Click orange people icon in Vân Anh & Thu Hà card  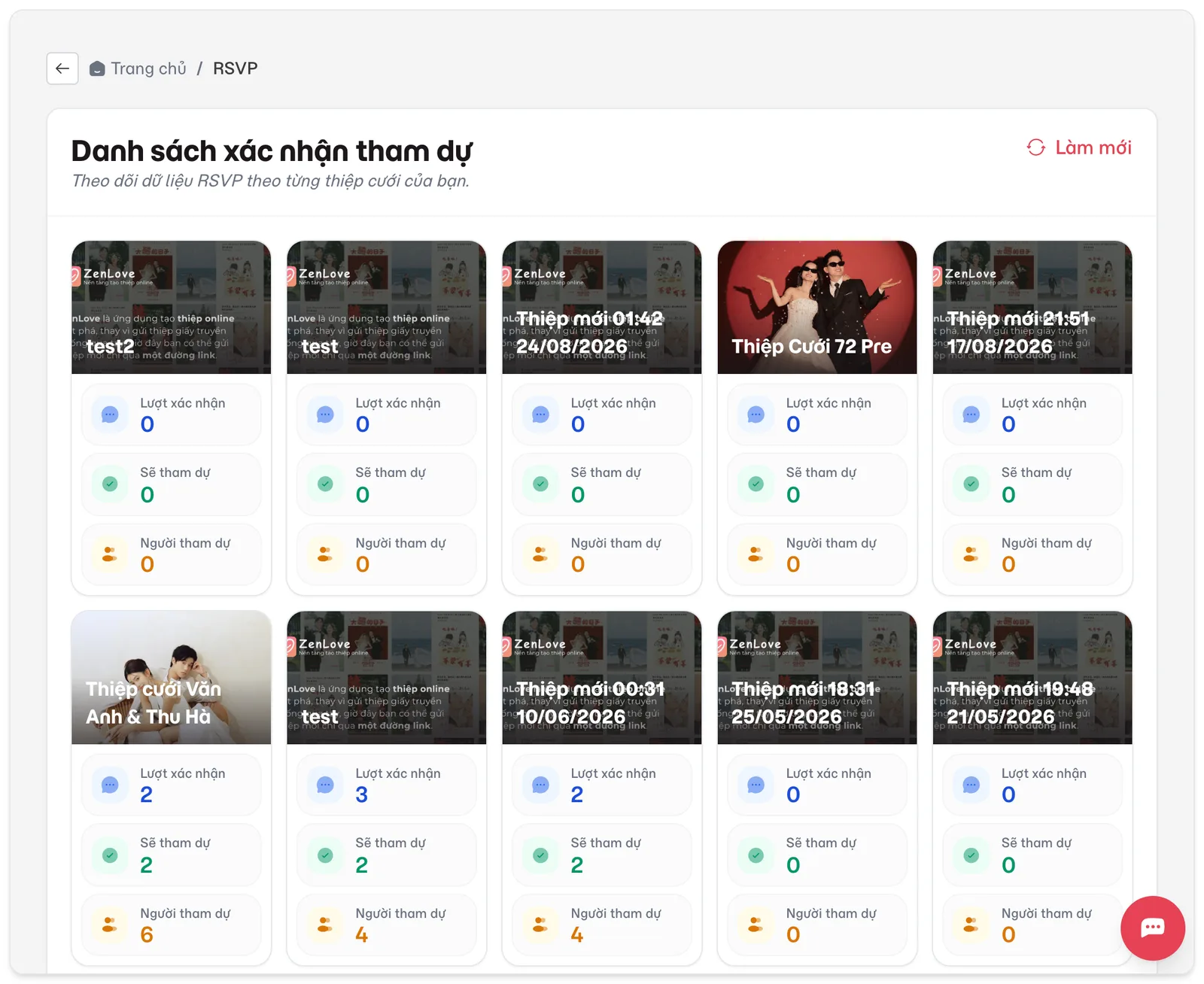(110, 925)
